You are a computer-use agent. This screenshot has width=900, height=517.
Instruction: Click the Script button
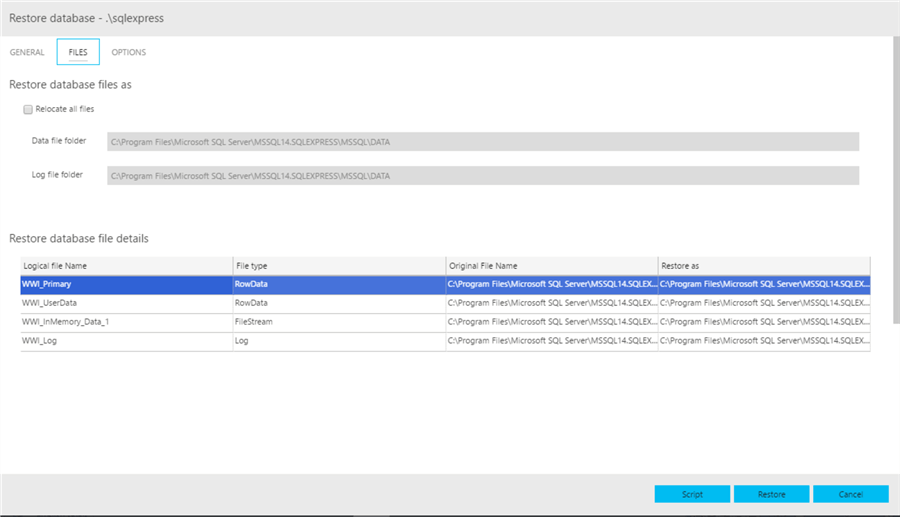(692, 494)
